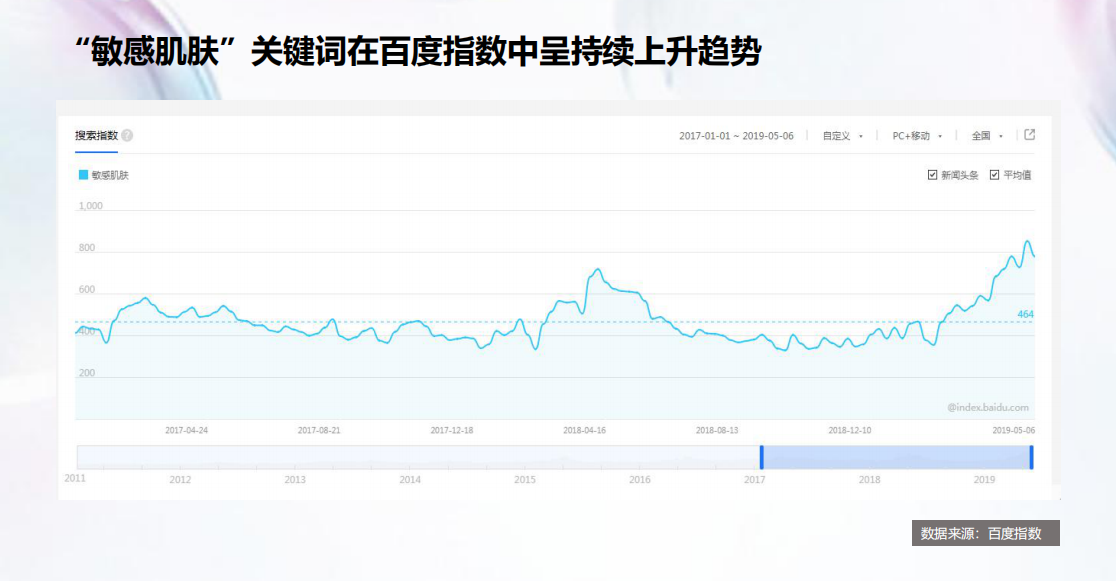The width and height of the screenshot is (1116, 581).
Task: Click the 2012 year label on the timeline
Action: (180, 480)
